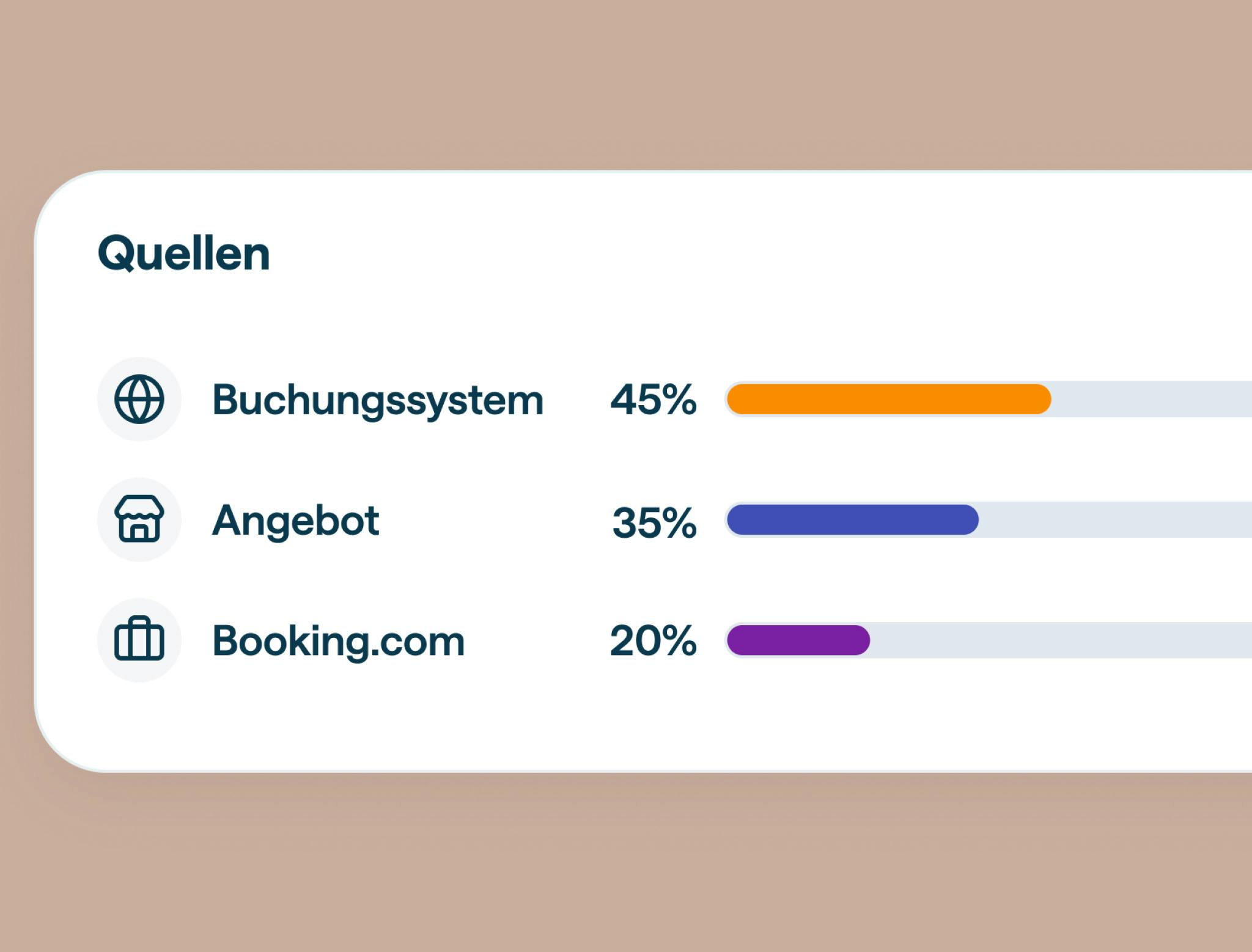Click the suitcase icon beside Booking.com
The height and width of the screenshot is (952, 1252).
[139, 640]
